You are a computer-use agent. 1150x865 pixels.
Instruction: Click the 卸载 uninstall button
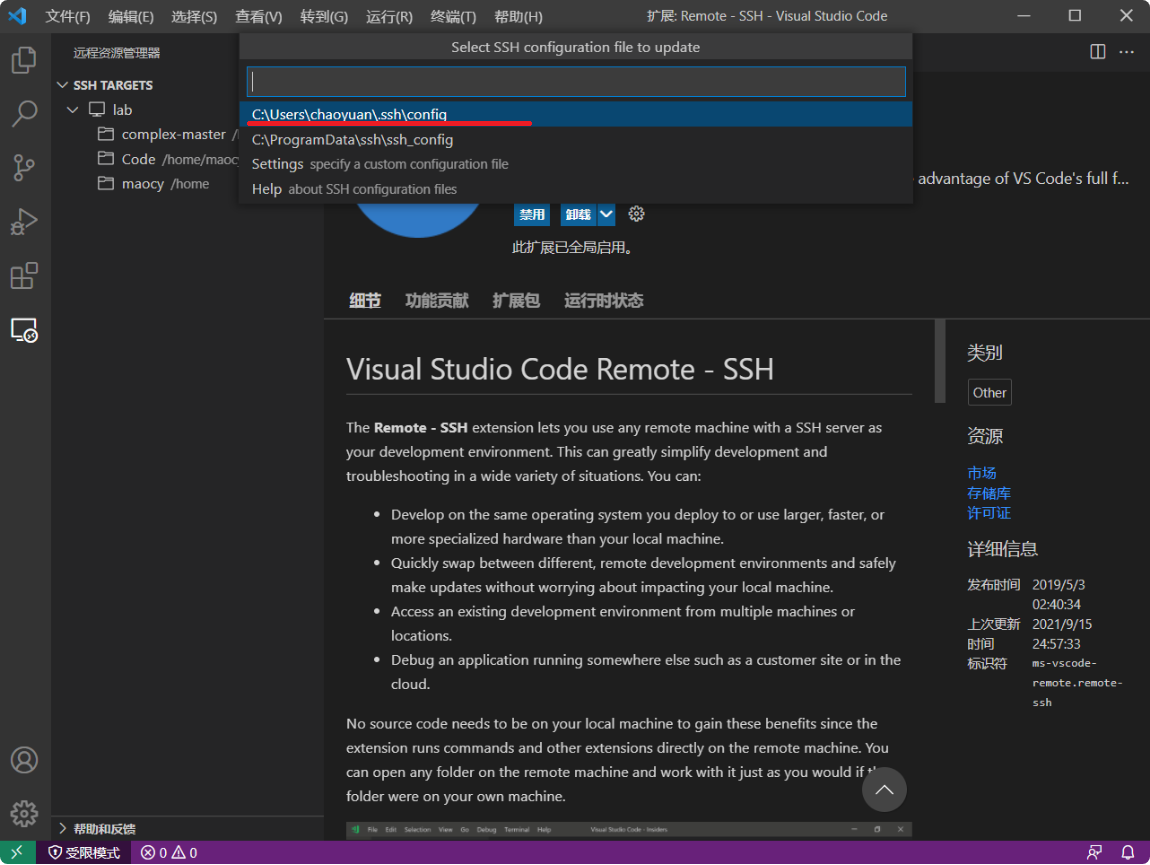[579, 214]
